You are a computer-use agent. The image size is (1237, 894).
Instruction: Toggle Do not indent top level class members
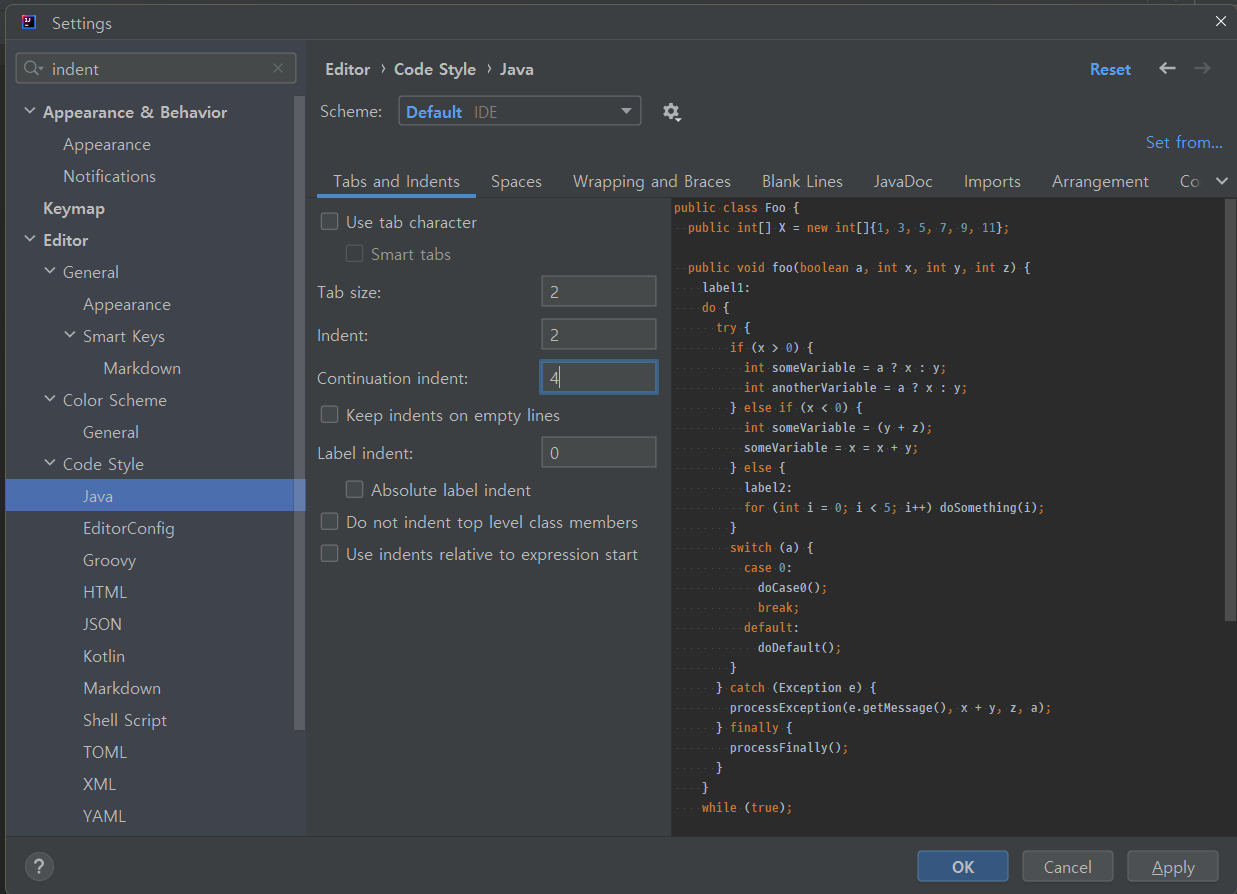[329, 522]
